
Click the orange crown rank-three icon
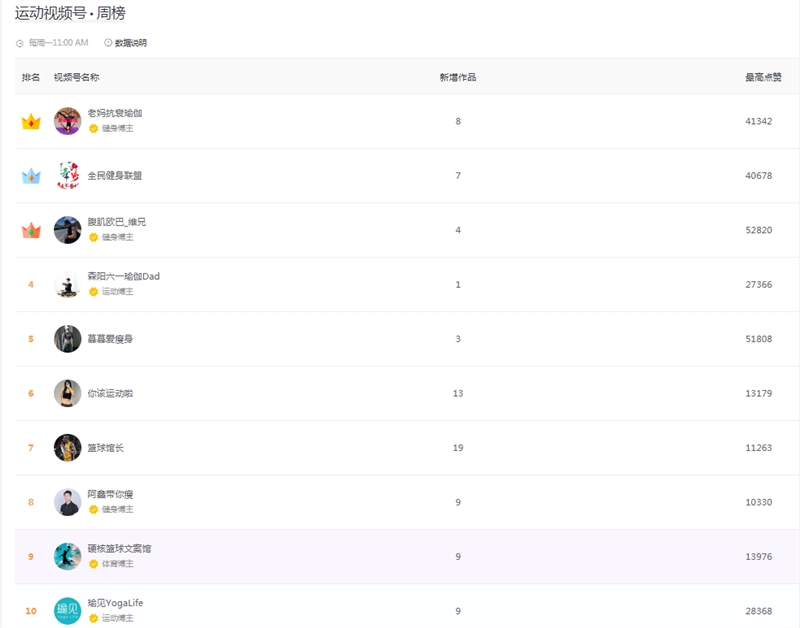pyautogui.click(x=31, y=231)
